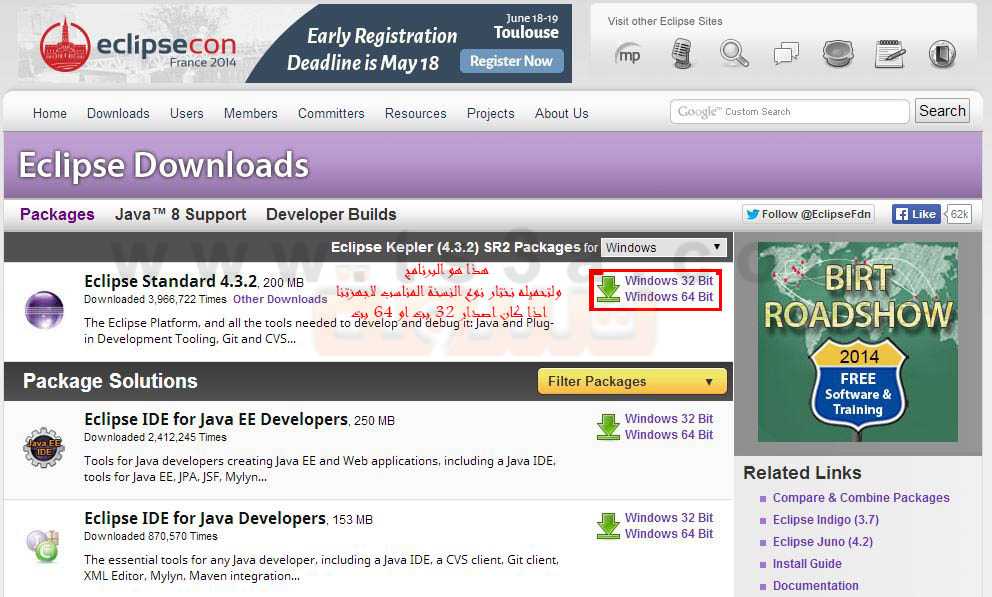
Task: Download Eclipse Standard Windows 64 Bit
Action: tap(669, 297)
